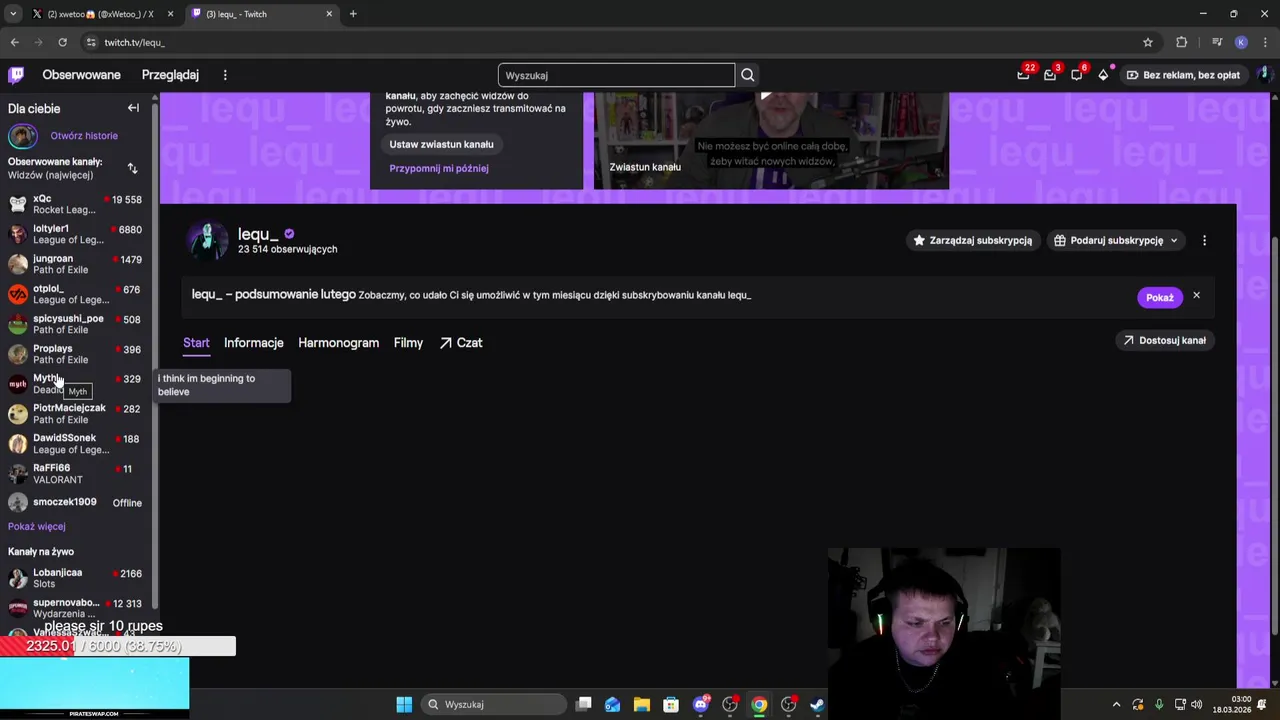Click Bez reklam, bez opłat button

1182,75
